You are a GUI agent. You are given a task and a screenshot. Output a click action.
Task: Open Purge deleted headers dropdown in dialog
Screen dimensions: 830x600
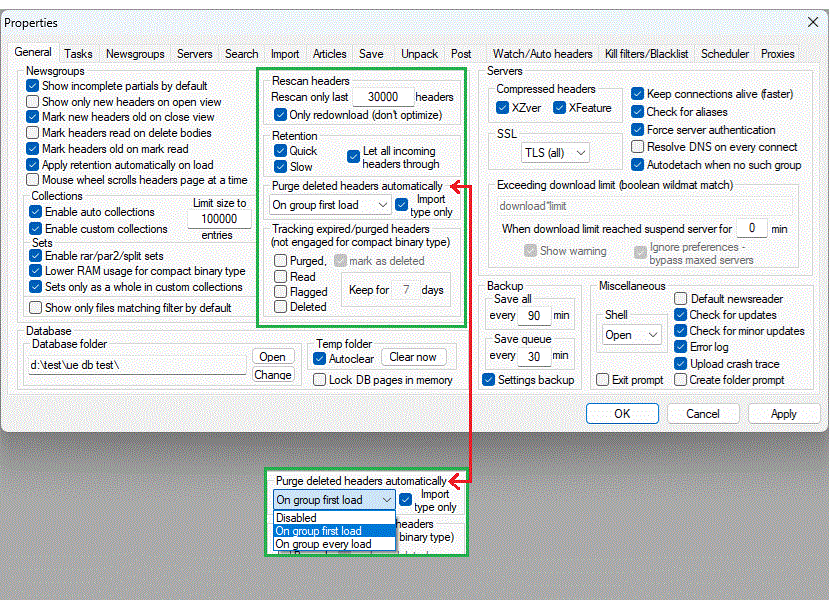point(331,205)
